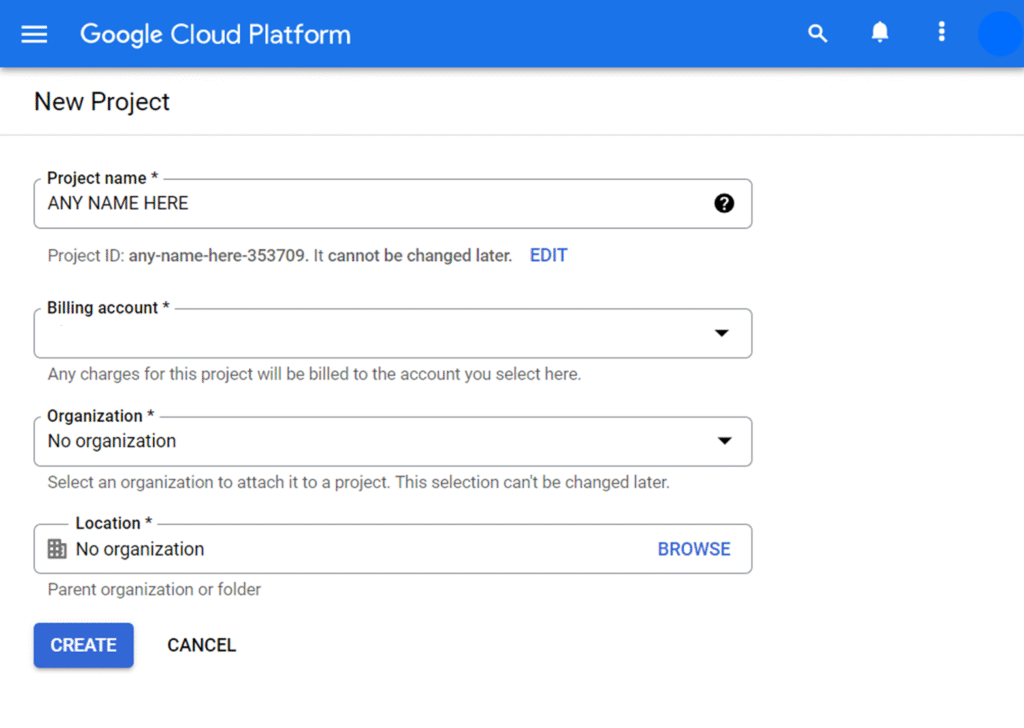Click the organization building icon in Location

(x=57, y=548)
